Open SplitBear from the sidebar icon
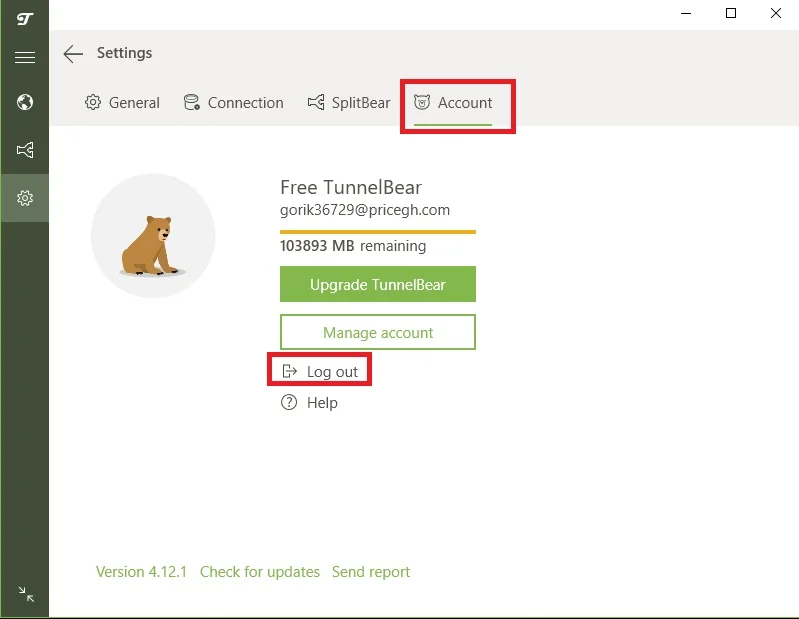Viewport: 799px width, 619px height. point(24,150)
